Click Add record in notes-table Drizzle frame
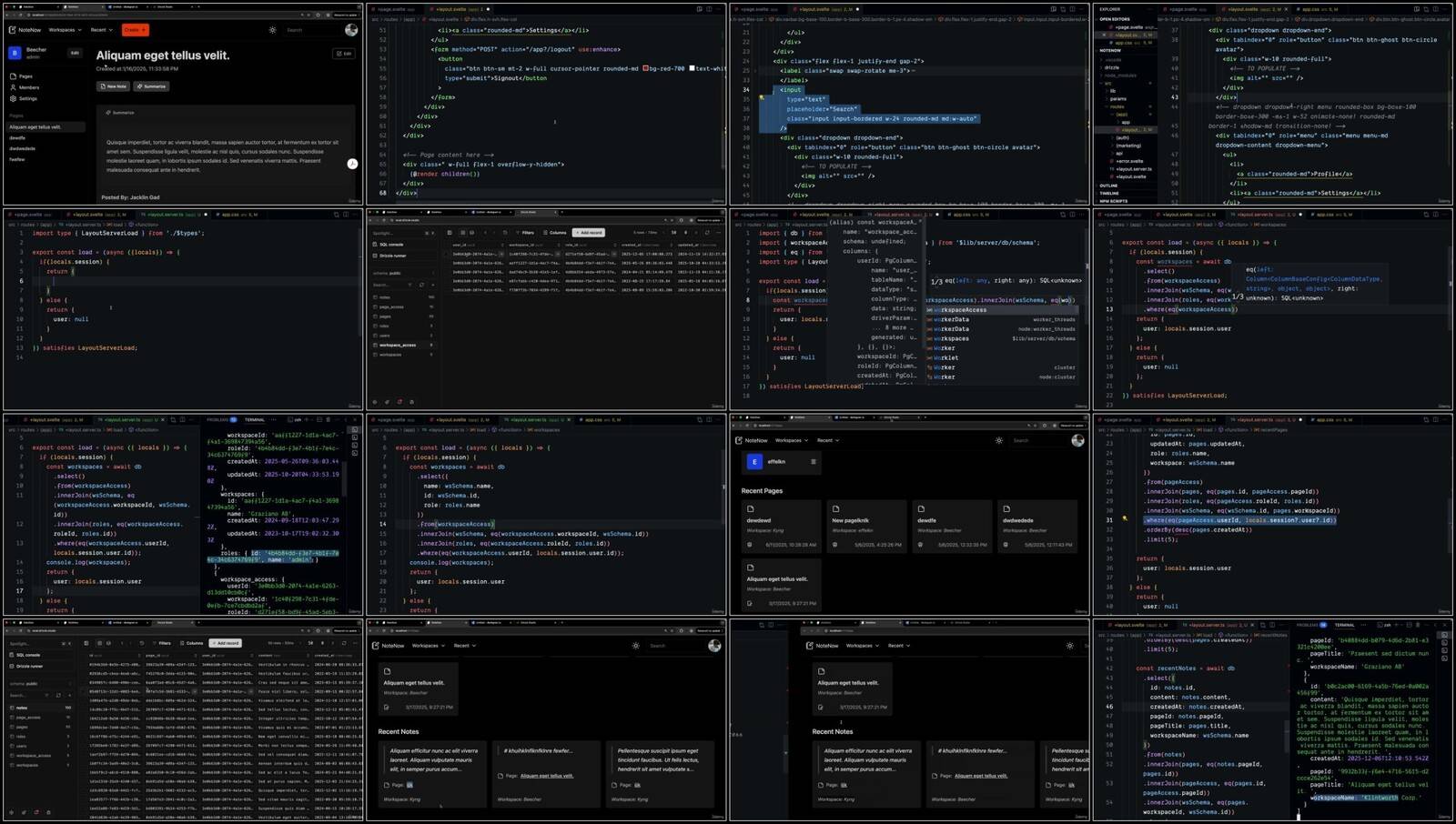This screenshot has width=1456, height=824. pos(225,643)
